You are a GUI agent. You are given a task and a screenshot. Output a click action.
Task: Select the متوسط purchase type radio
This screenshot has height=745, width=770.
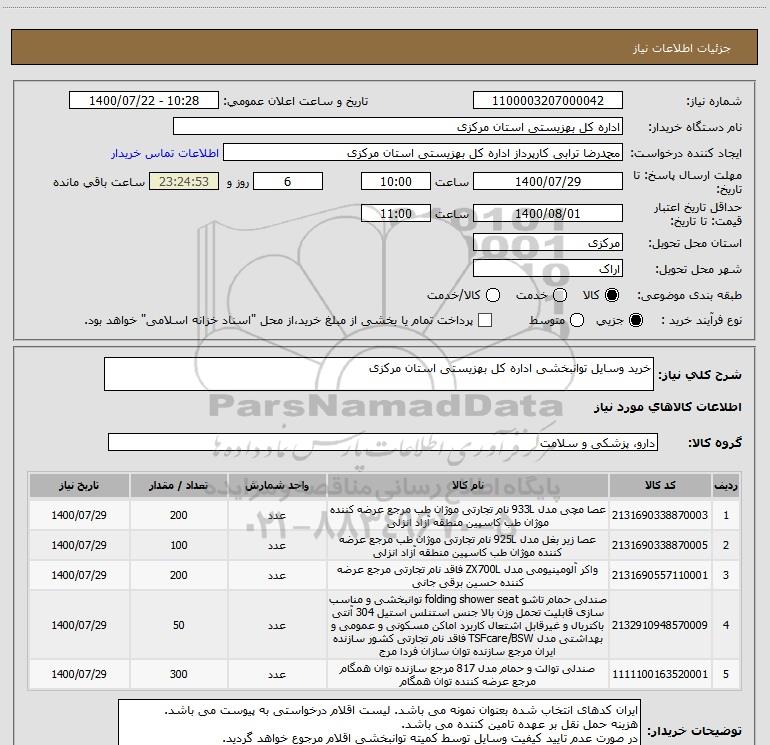tap(577, 320)
